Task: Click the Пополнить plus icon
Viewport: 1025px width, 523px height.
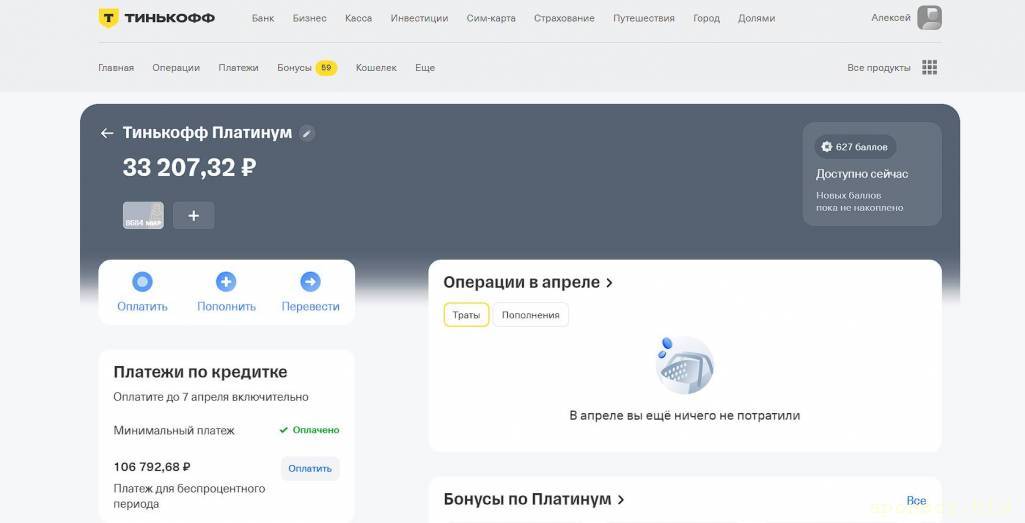Action: (226, 282)
